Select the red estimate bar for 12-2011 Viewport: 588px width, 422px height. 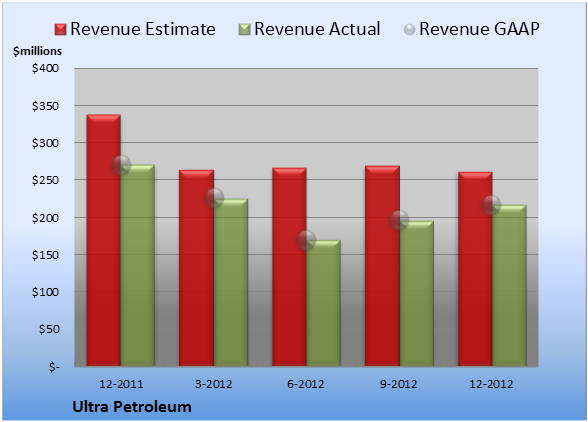(104, 240)
